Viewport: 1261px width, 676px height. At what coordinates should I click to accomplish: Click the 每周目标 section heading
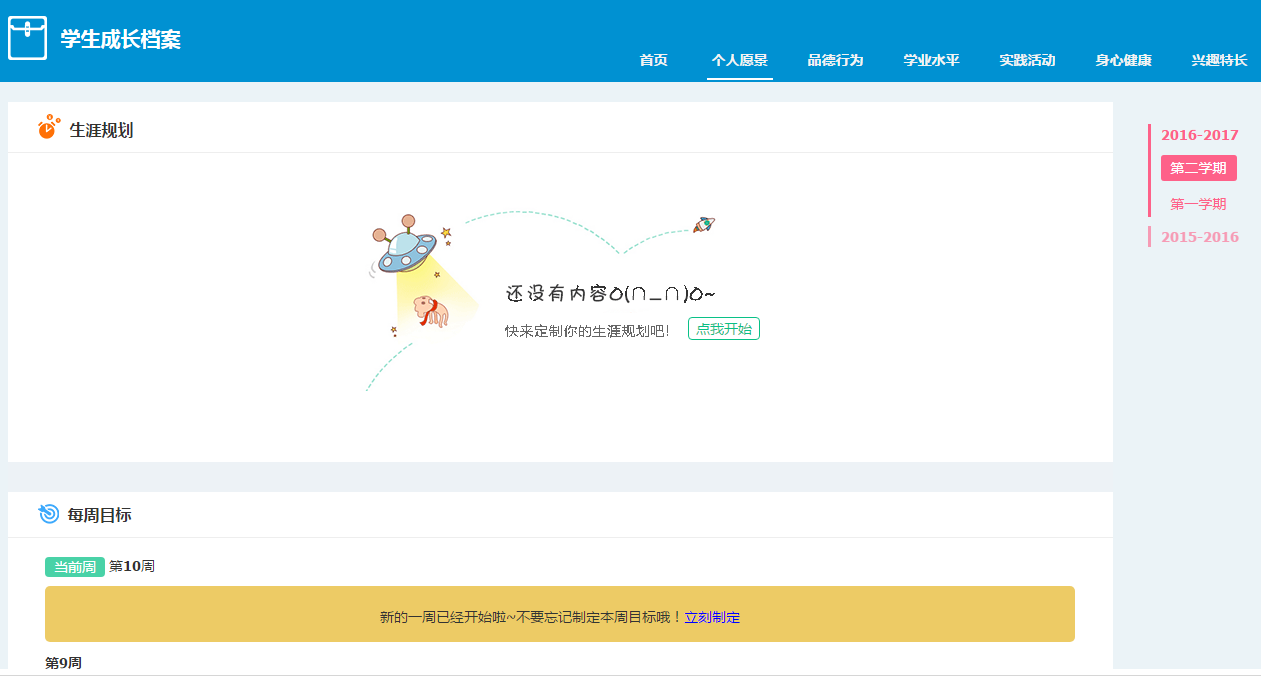coord(100,515)
